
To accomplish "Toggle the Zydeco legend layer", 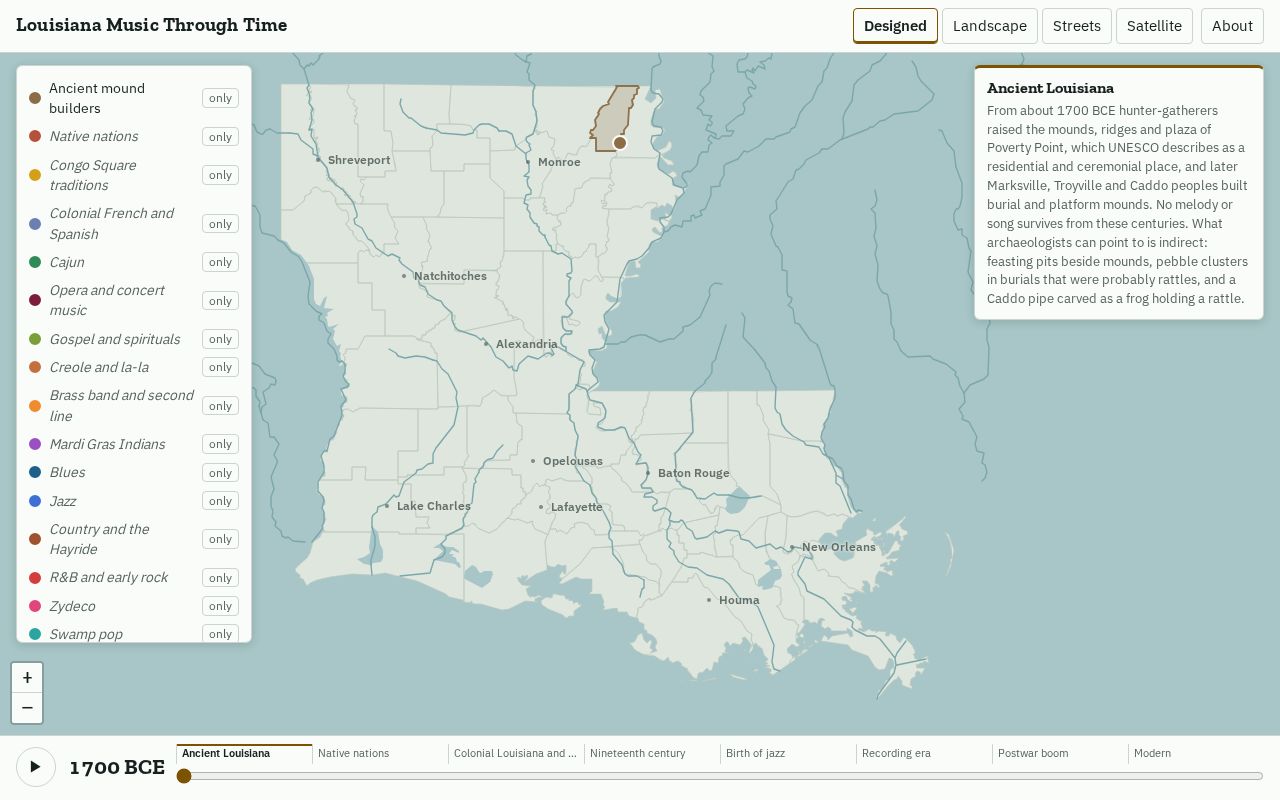I will click(x=112, y=606).
